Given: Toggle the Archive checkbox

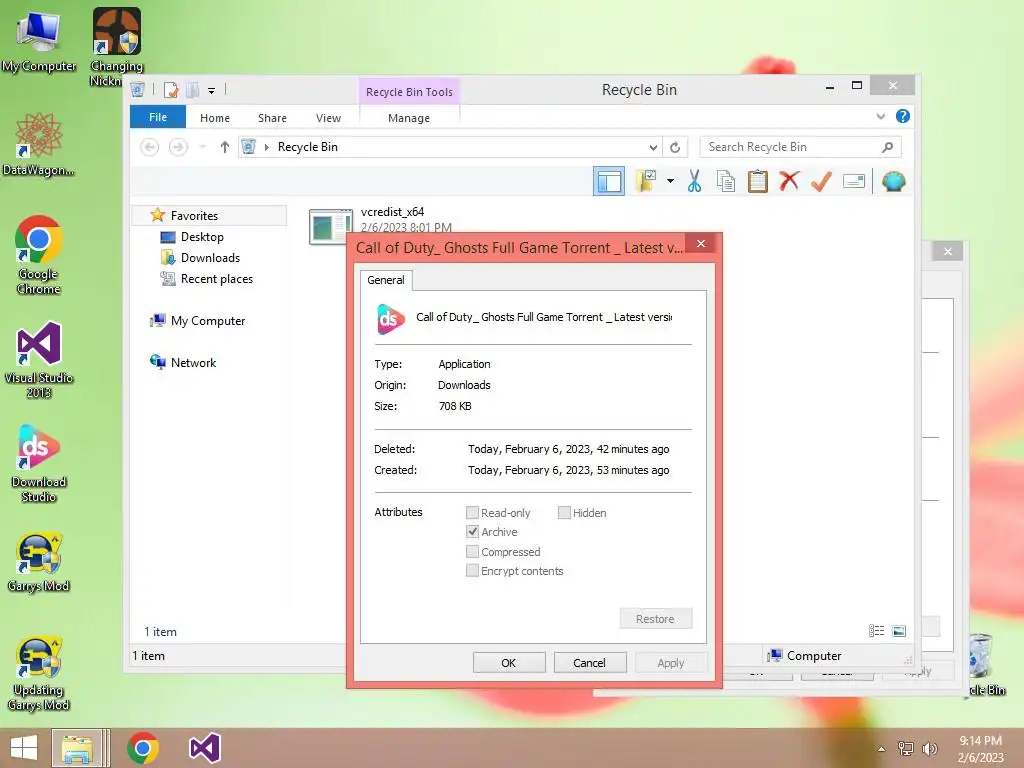Looking at the screenshot, I should point(472,532).
